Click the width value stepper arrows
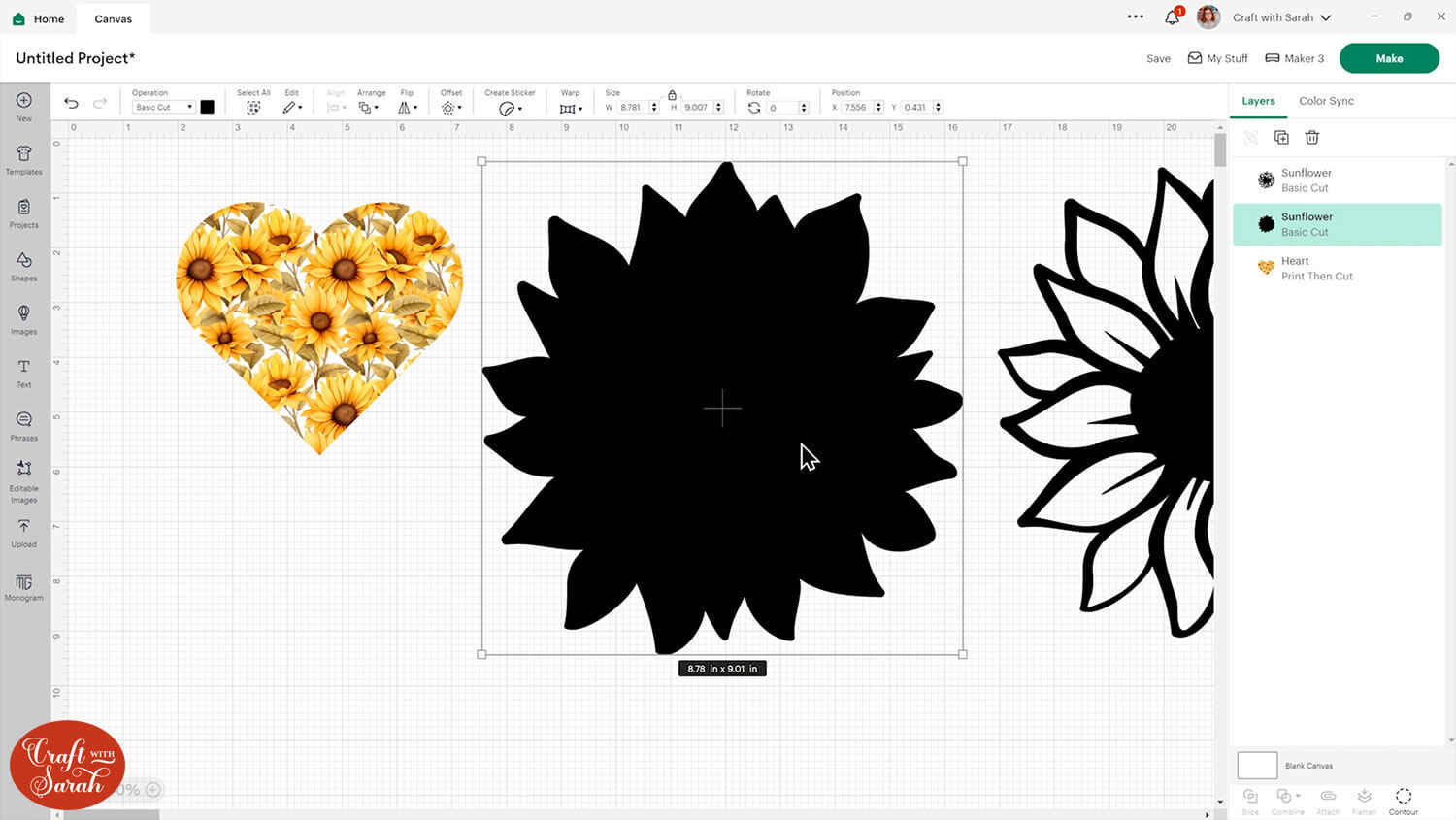The height and width of the screenshot is (820, 1456). click(654, 108)
